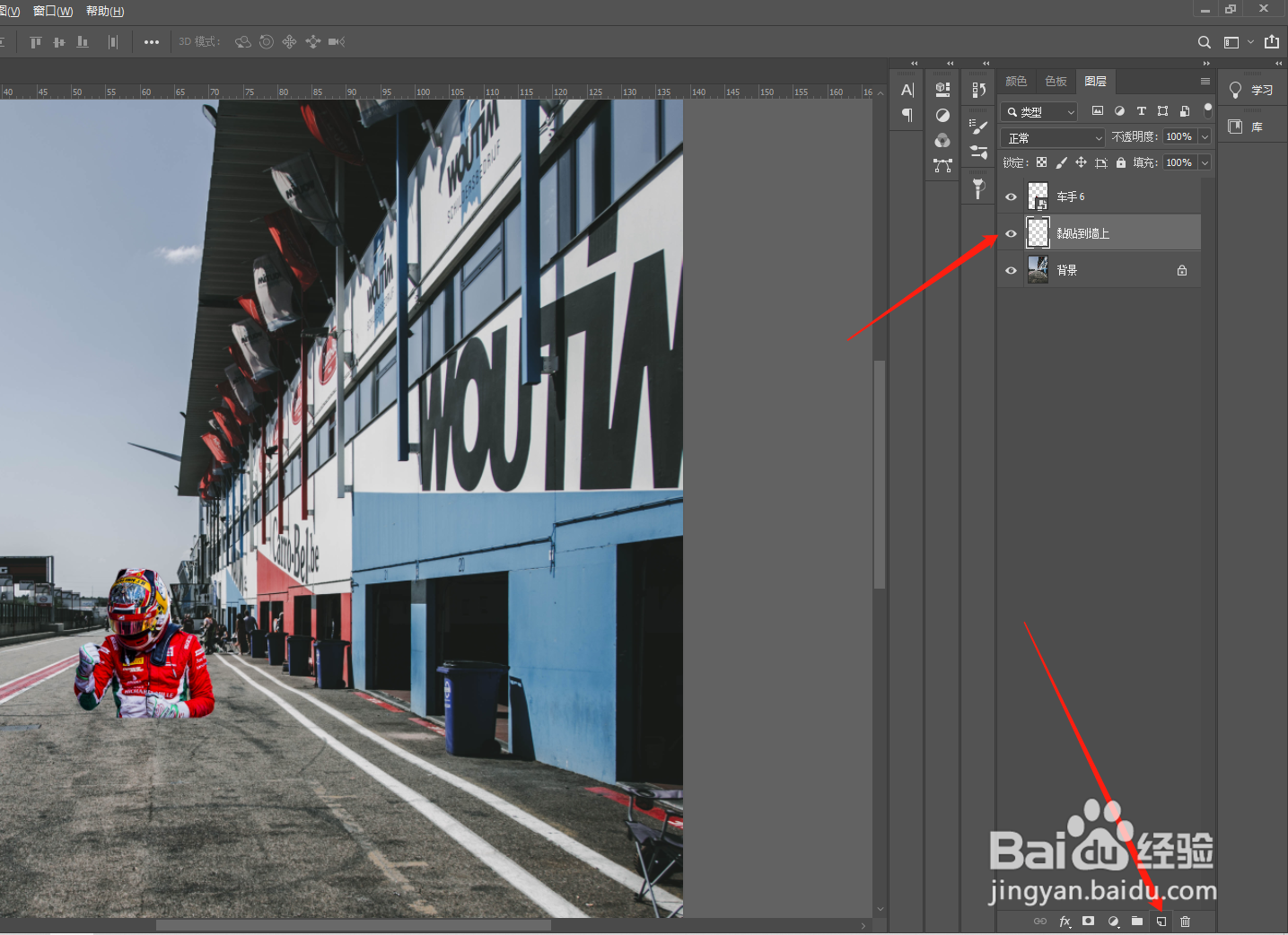Open the Paragraph panel icon
Viewport: 1288px width, 935px height.
click(x=907, y=115)
